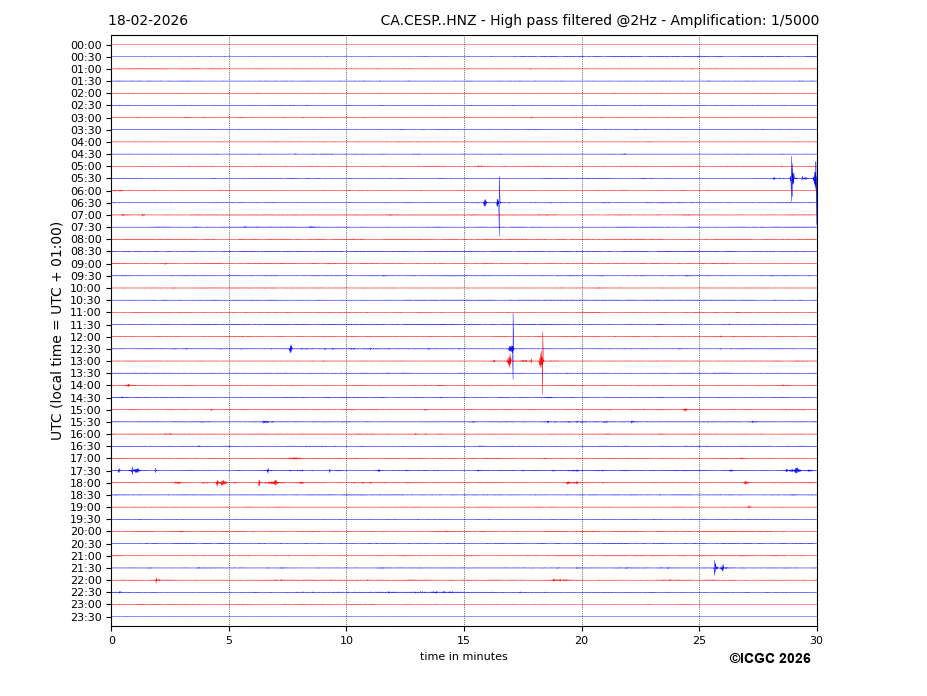Viewport: 927px width, 696px height.
Task: Click the 23:30 hour tick label
Action: pos(86,617)
